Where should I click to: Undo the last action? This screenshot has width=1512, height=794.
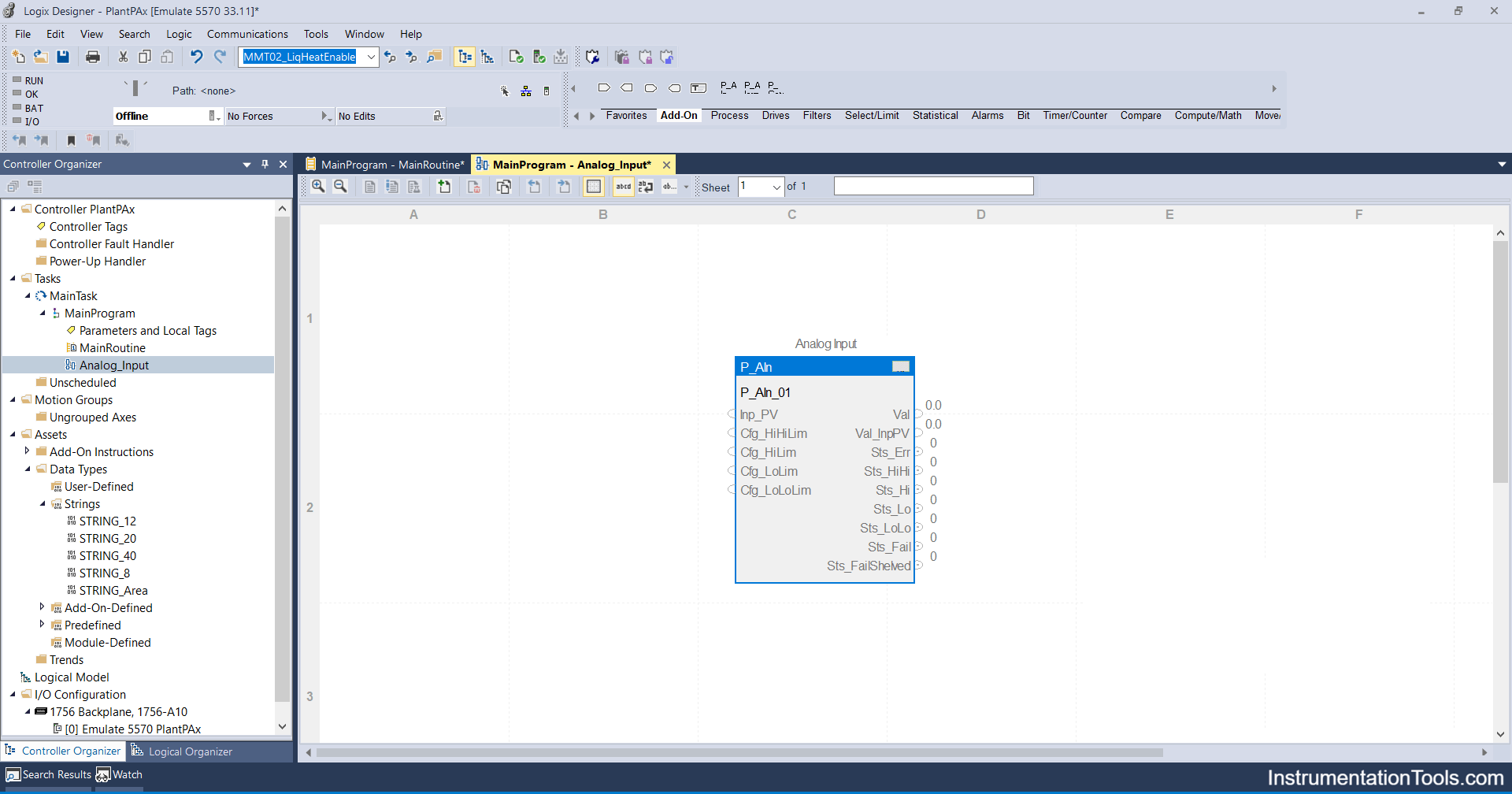(197, 57)
